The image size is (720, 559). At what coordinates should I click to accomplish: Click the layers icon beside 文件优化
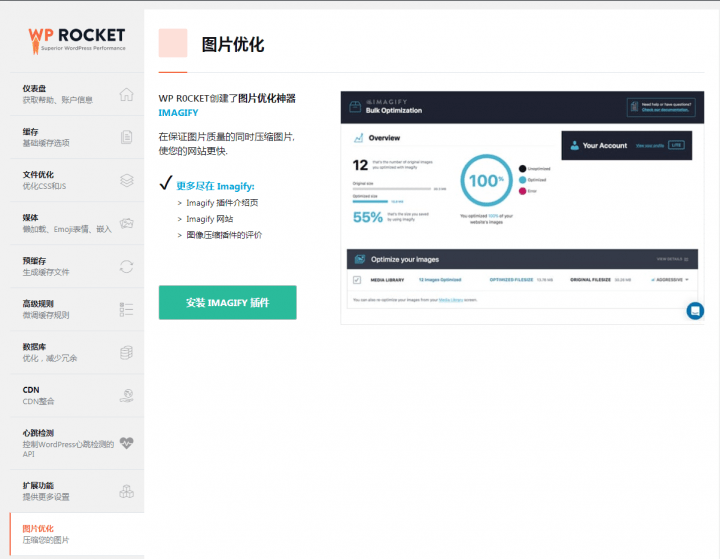(127, 180)
